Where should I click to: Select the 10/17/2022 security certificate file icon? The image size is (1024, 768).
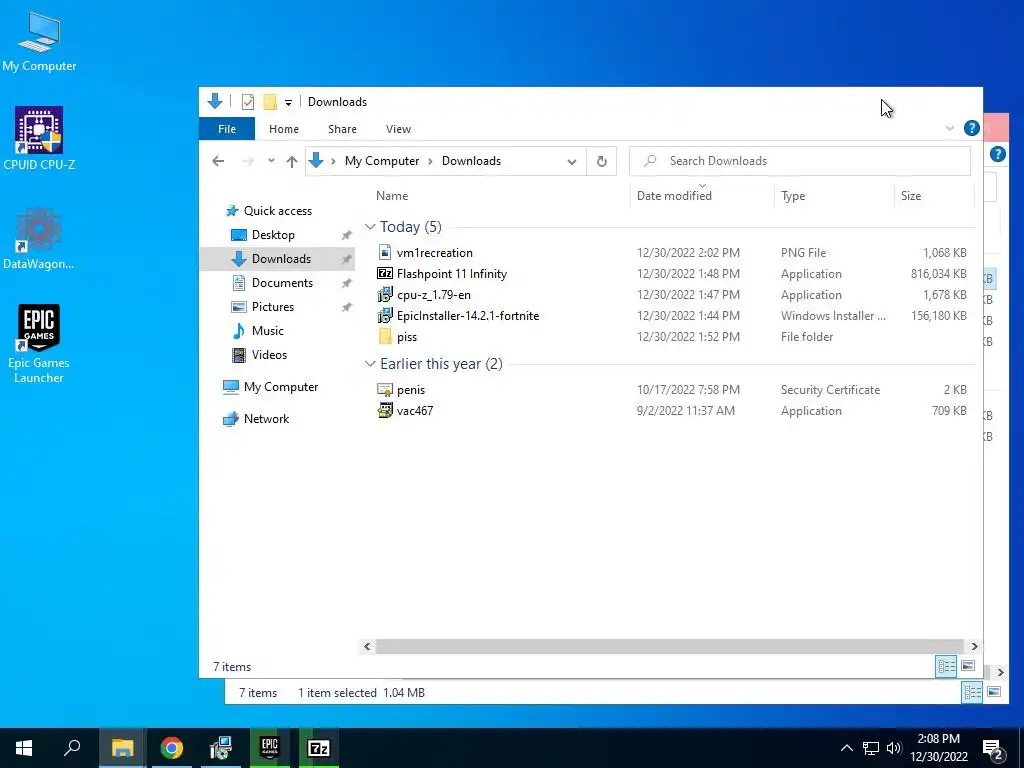385,390
